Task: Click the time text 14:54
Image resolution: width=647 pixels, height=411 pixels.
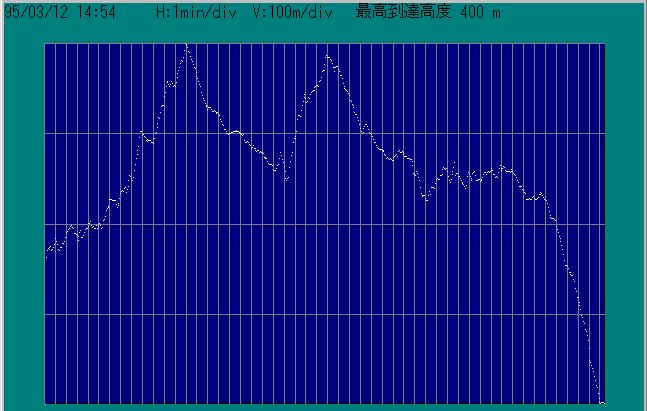Action: coord(96,12)
